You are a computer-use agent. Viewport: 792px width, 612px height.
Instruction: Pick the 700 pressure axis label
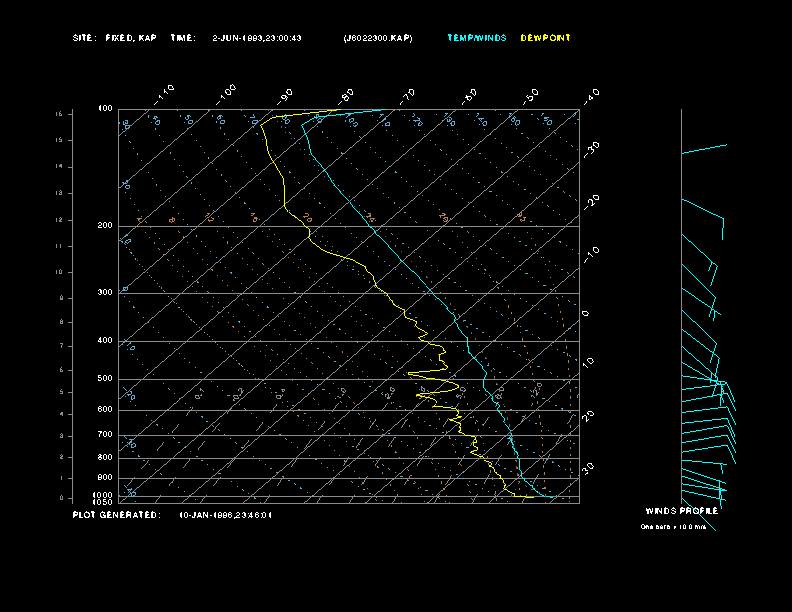(x=105, y=435)
